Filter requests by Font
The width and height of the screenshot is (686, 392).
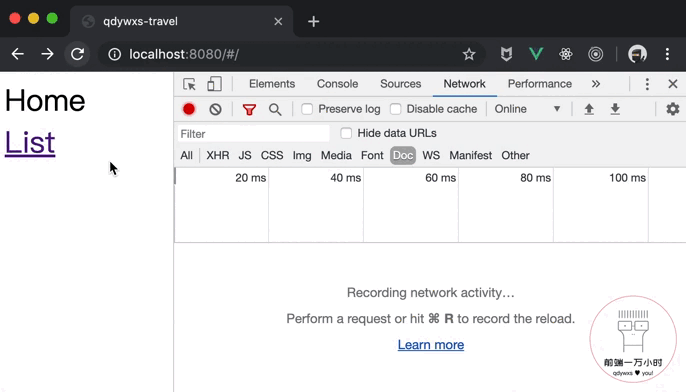pyautogui.click(x=372, y=155)
